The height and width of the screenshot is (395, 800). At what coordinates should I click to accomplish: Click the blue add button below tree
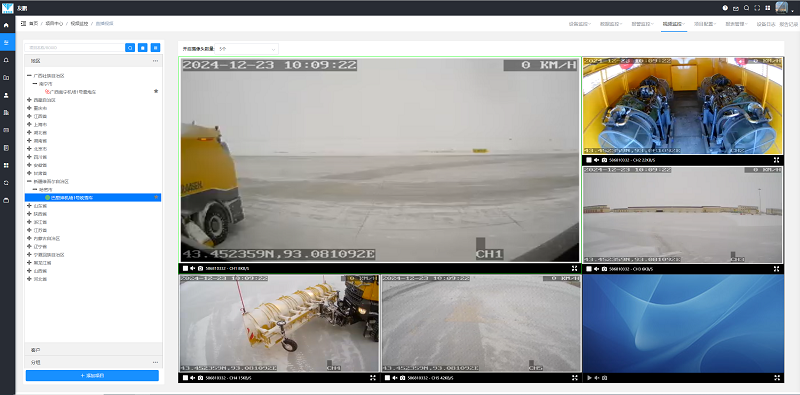click(x=92, y=376)
